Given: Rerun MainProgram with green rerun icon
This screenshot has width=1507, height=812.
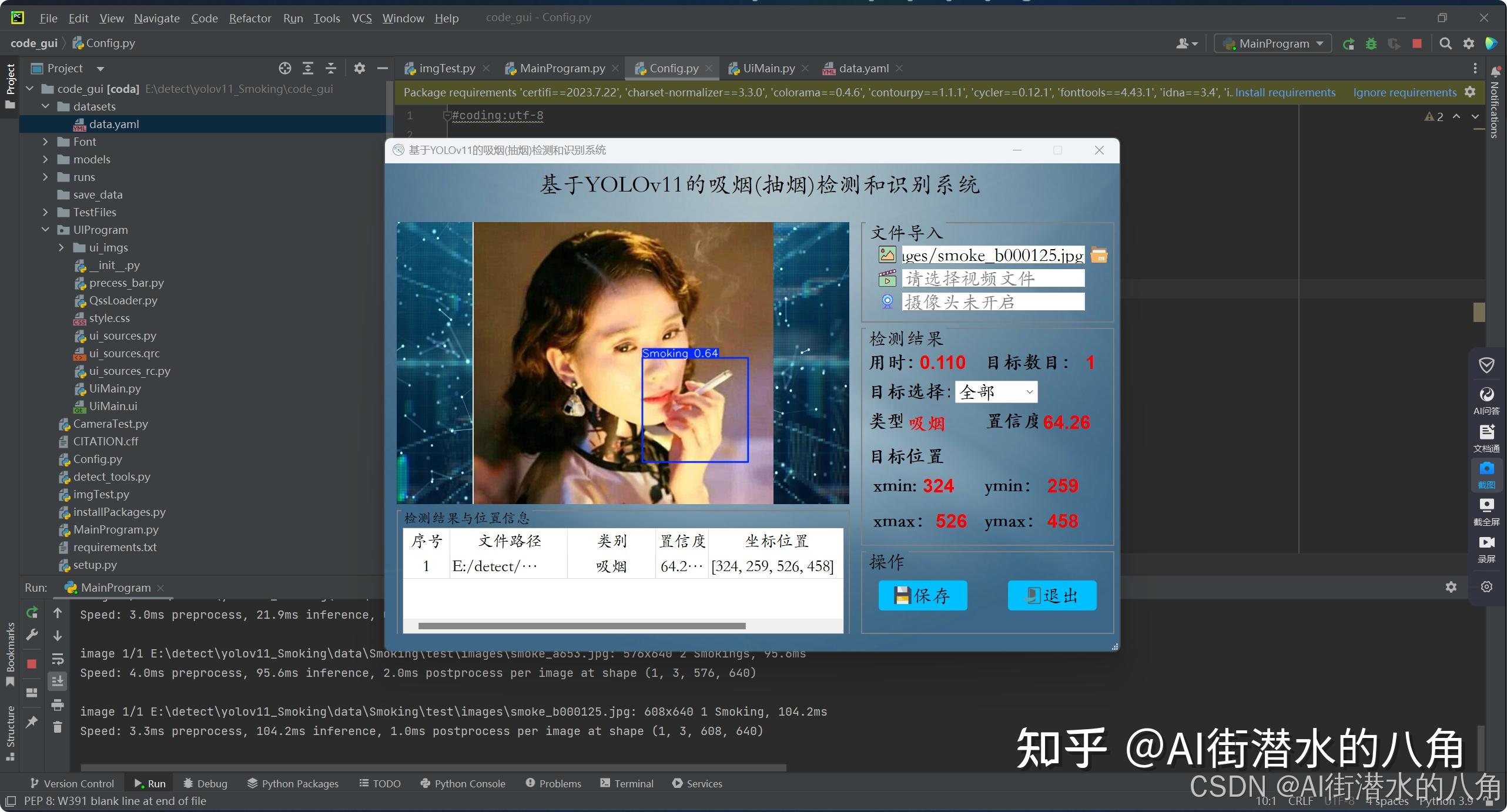Looking at the screenshot, I should 1349,43.
